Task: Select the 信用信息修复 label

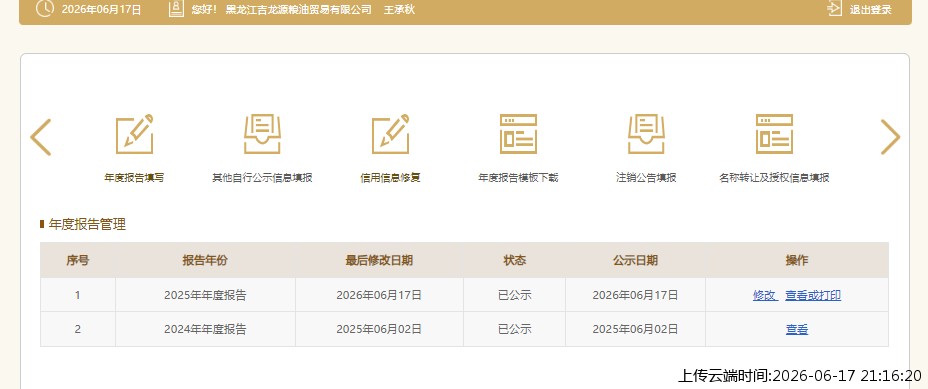Action: click(x=391, y=178)
